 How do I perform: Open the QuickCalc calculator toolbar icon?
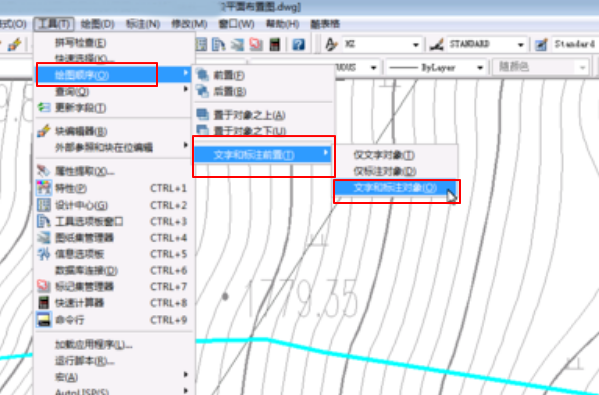pos(274,45)
